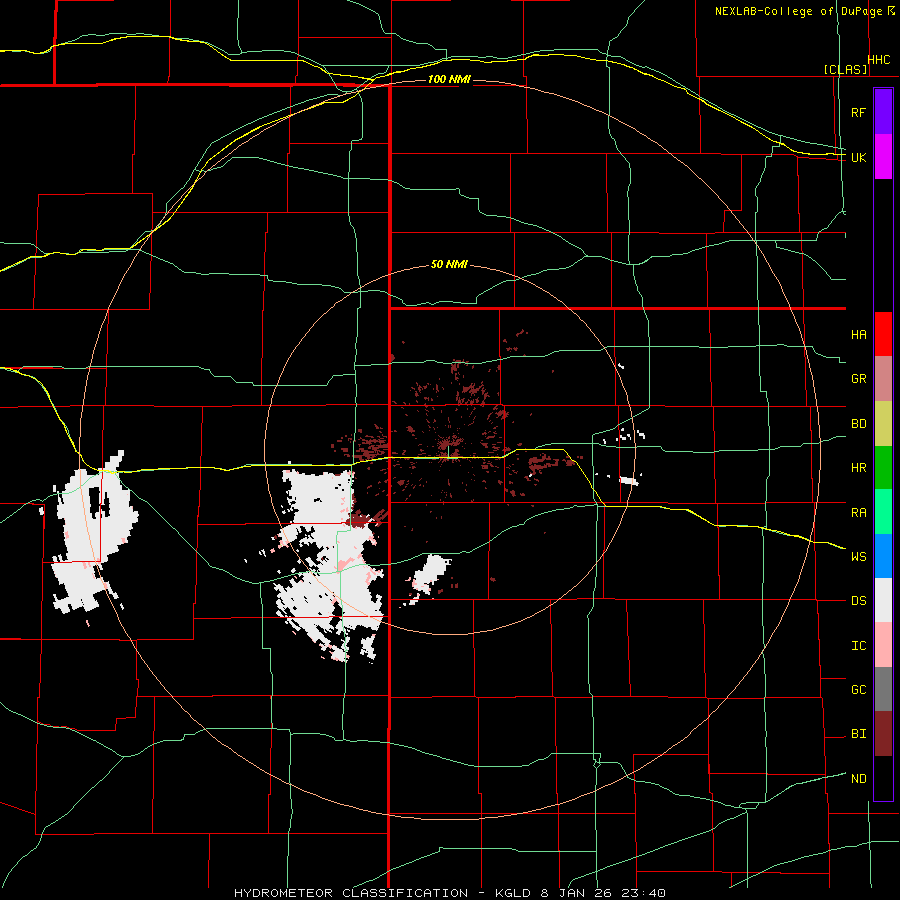This screenshot has width=900, height=900.
Task: Click the 100 NMI range ring label
Action: pos(449,79)
